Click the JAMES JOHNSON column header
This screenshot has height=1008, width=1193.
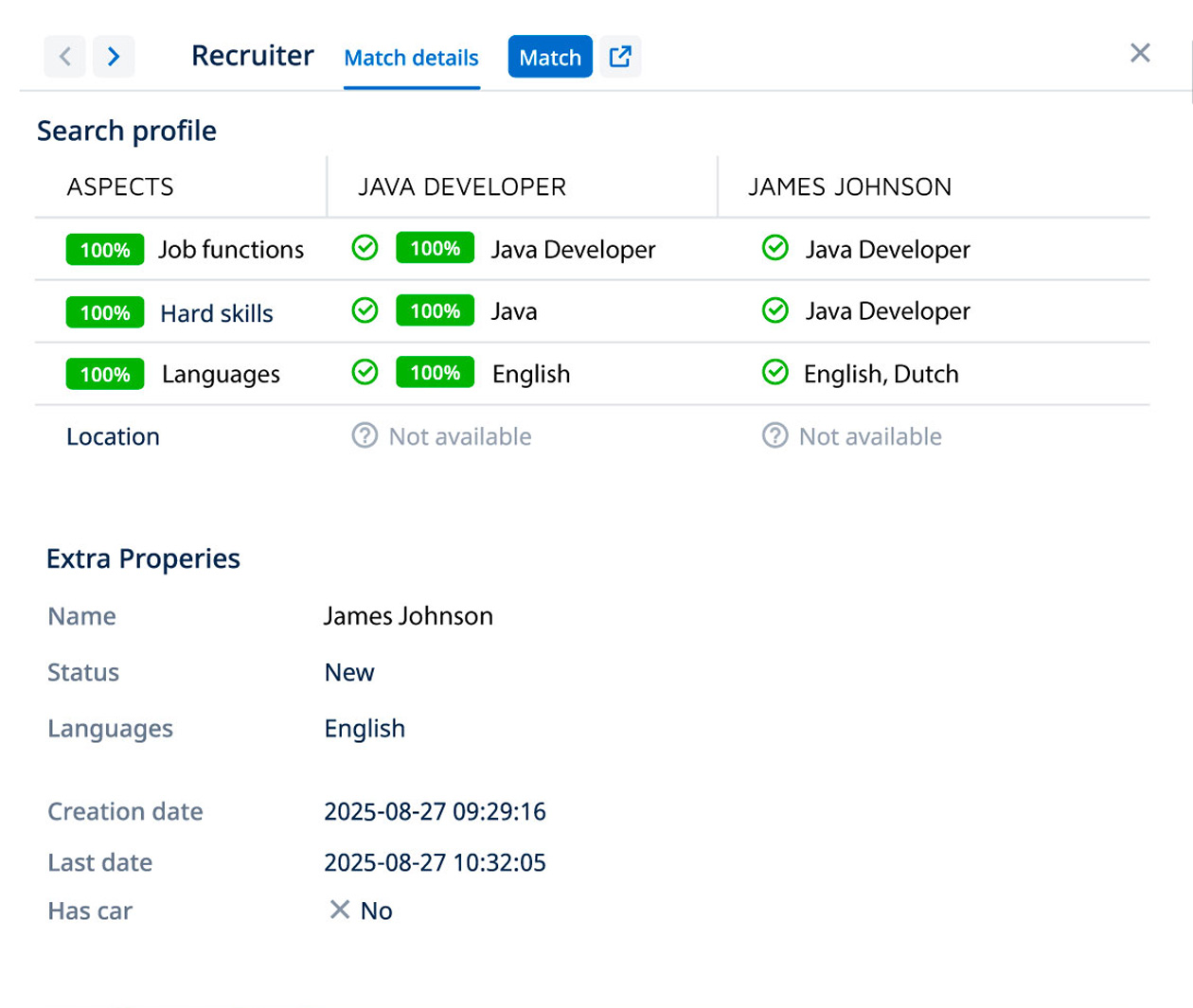click(849, 187)
